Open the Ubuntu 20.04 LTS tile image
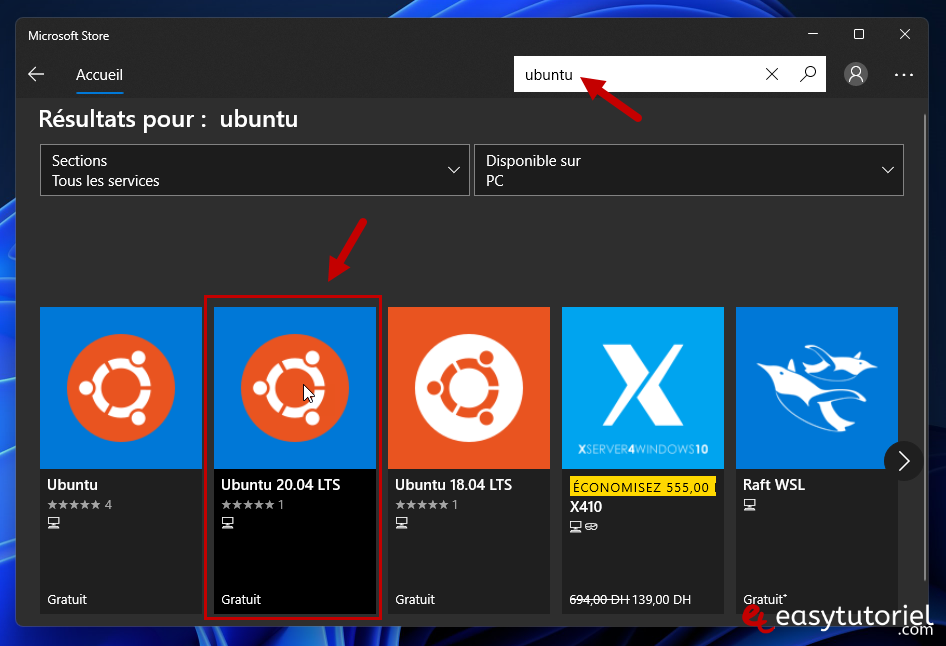The height and width of the screenshot is (646, 946). click(295, 388)
